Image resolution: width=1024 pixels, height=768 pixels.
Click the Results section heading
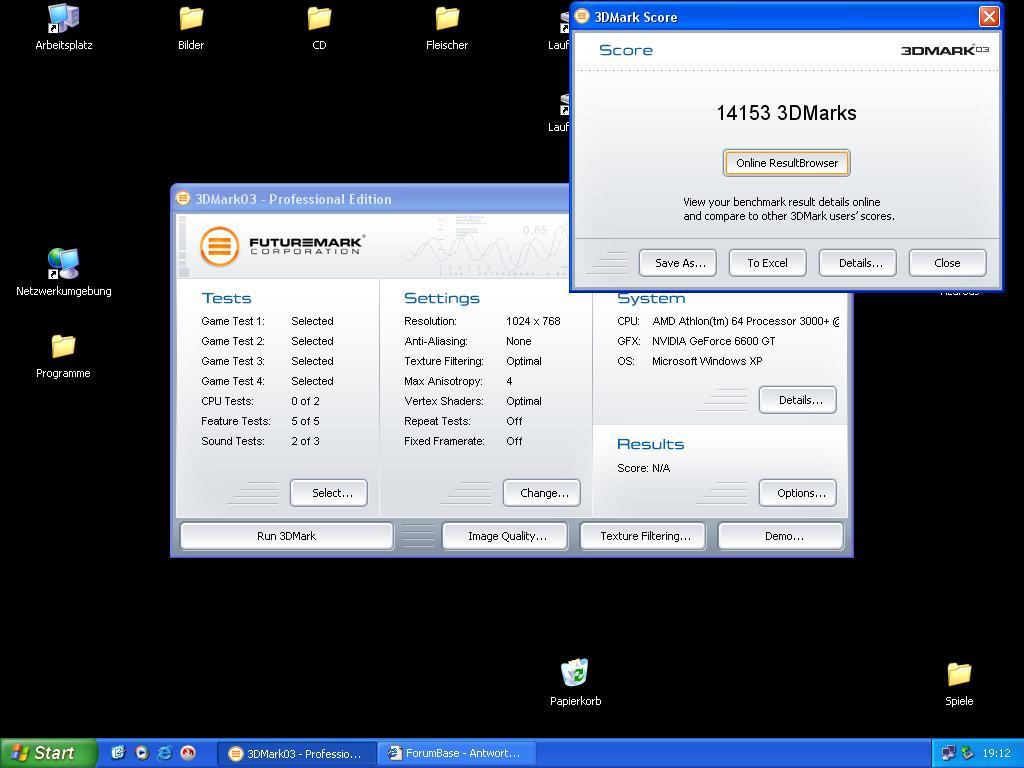point(650,444)
